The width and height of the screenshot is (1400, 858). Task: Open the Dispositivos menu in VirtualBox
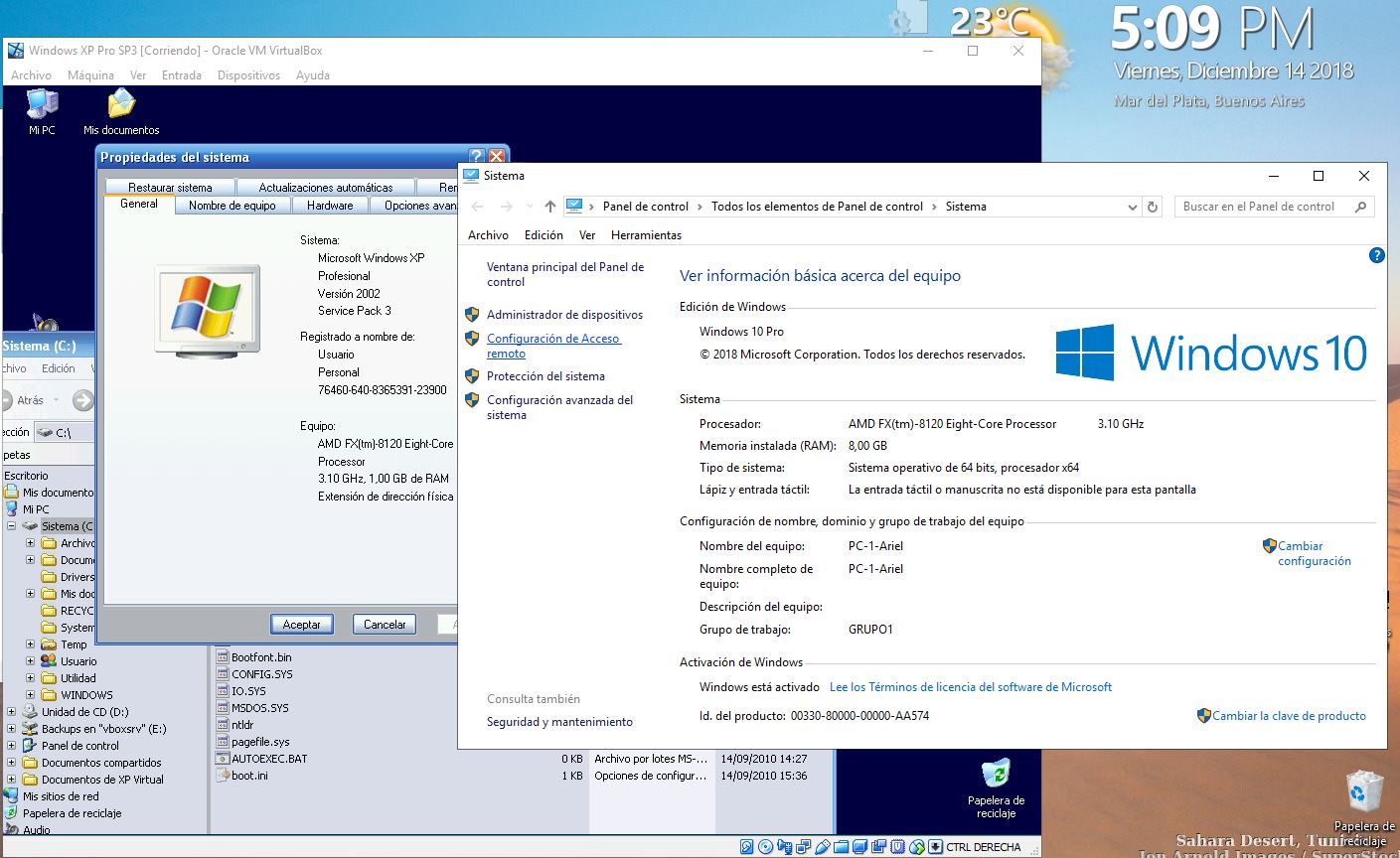[x=248, y=75]
